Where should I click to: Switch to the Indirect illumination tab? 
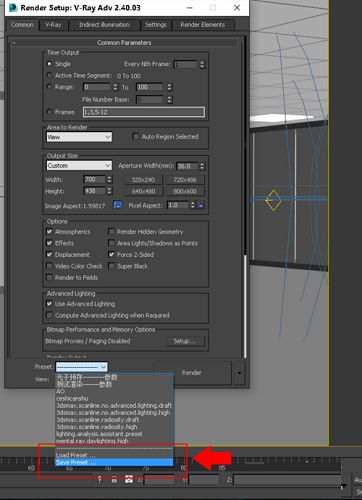(104, 25)
